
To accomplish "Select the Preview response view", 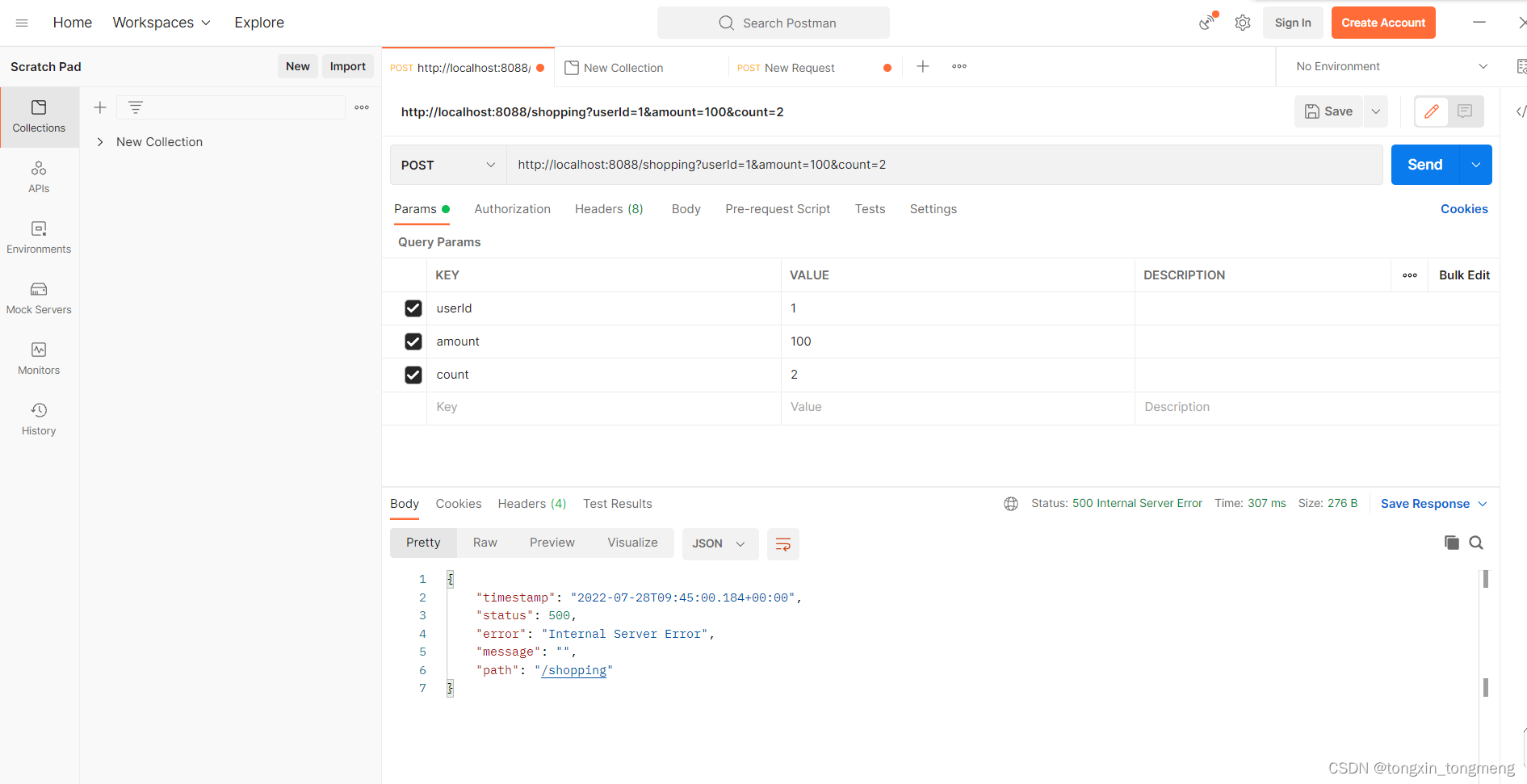I will [552, 543].
